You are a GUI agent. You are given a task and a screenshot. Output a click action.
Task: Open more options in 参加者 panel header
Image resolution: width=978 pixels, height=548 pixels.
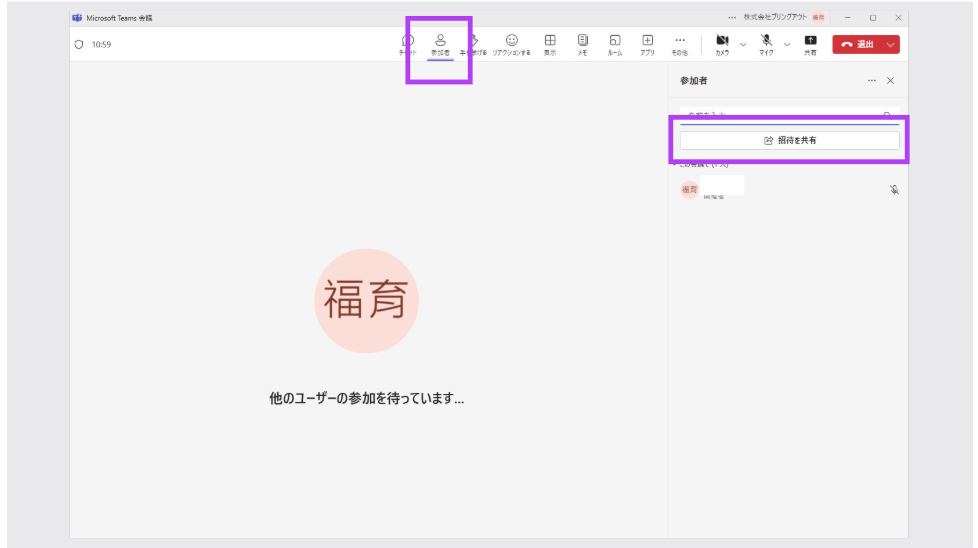click(x=872, y=80)
